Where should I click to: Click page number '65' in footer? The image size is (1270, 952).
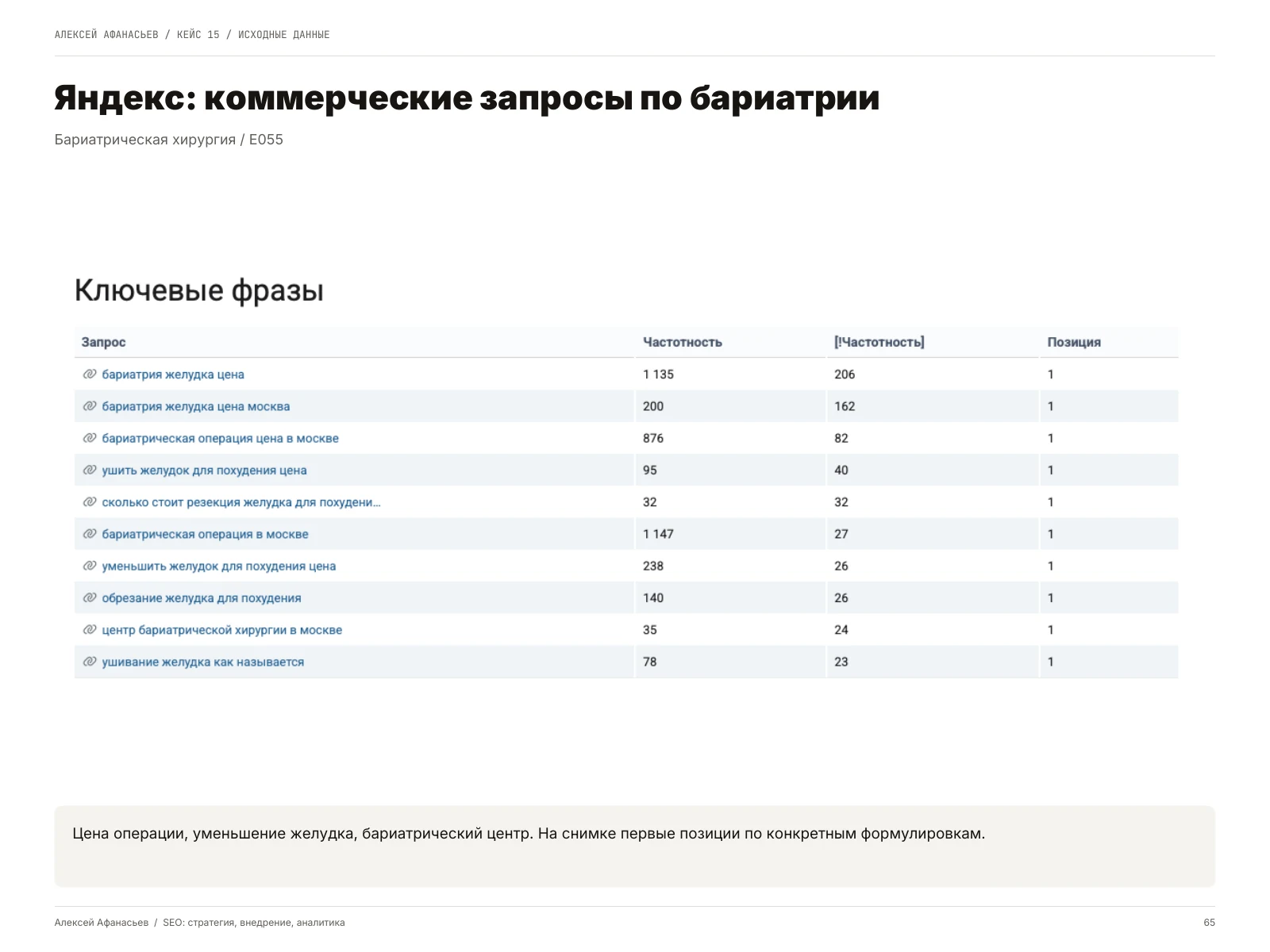click(1209, 923)
